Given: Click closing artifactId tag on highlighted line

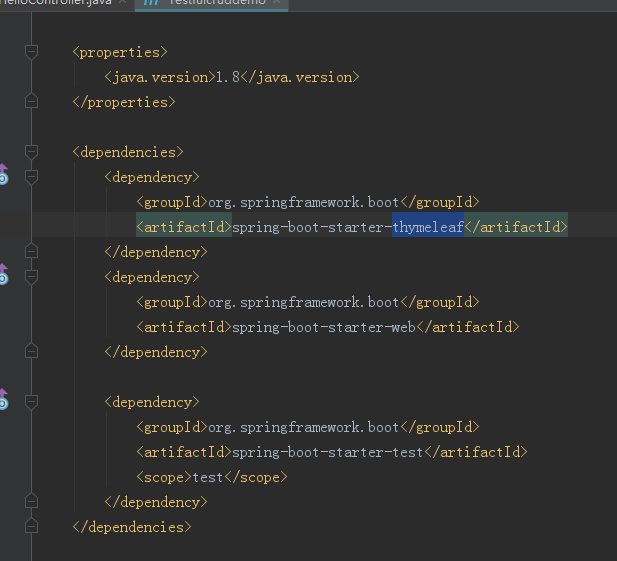Looking at the screenshot, I should pos(516,227).
